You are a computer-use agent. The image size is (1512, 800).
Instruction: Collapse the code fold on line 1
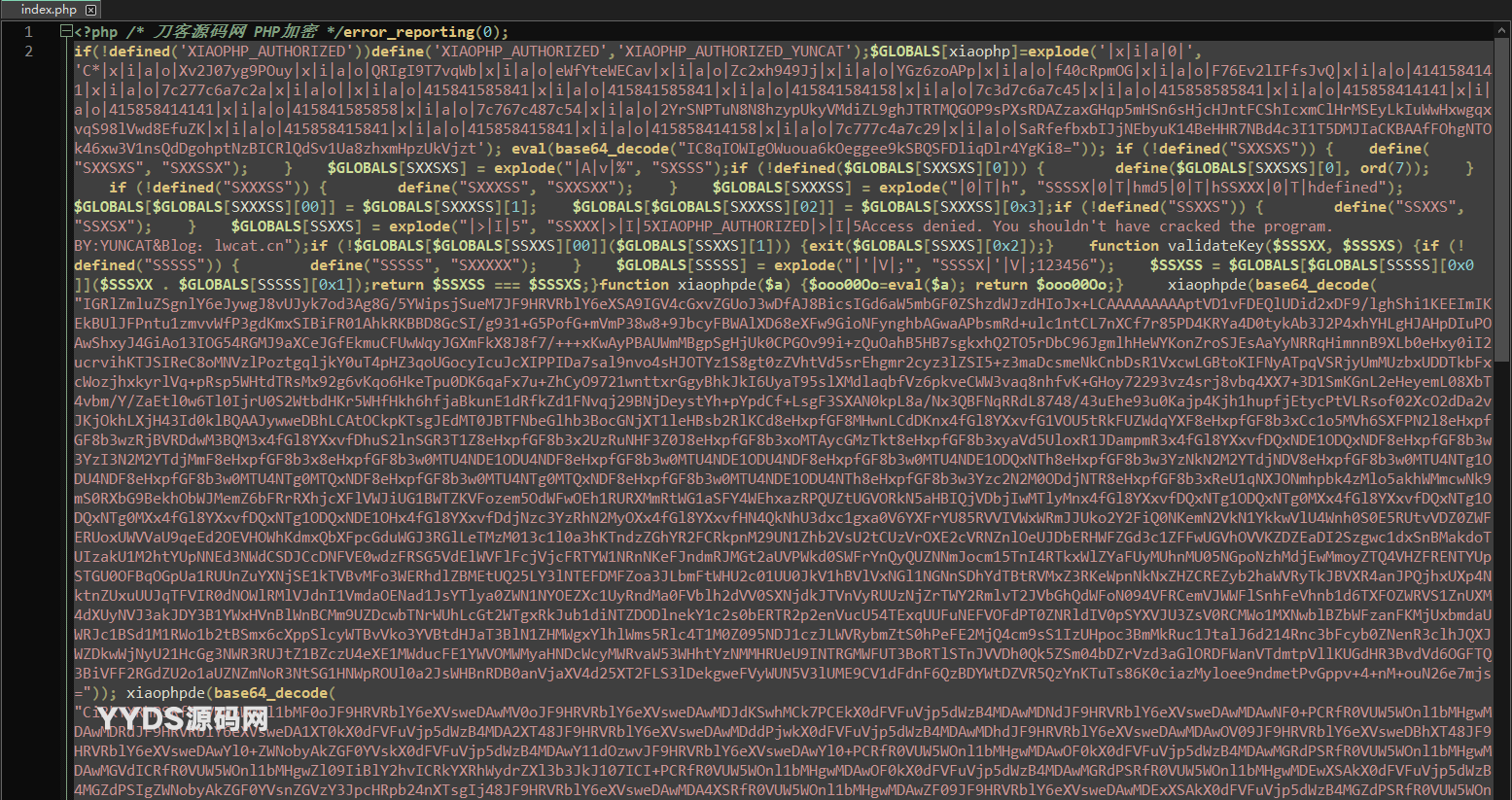(x=65, y=32)
